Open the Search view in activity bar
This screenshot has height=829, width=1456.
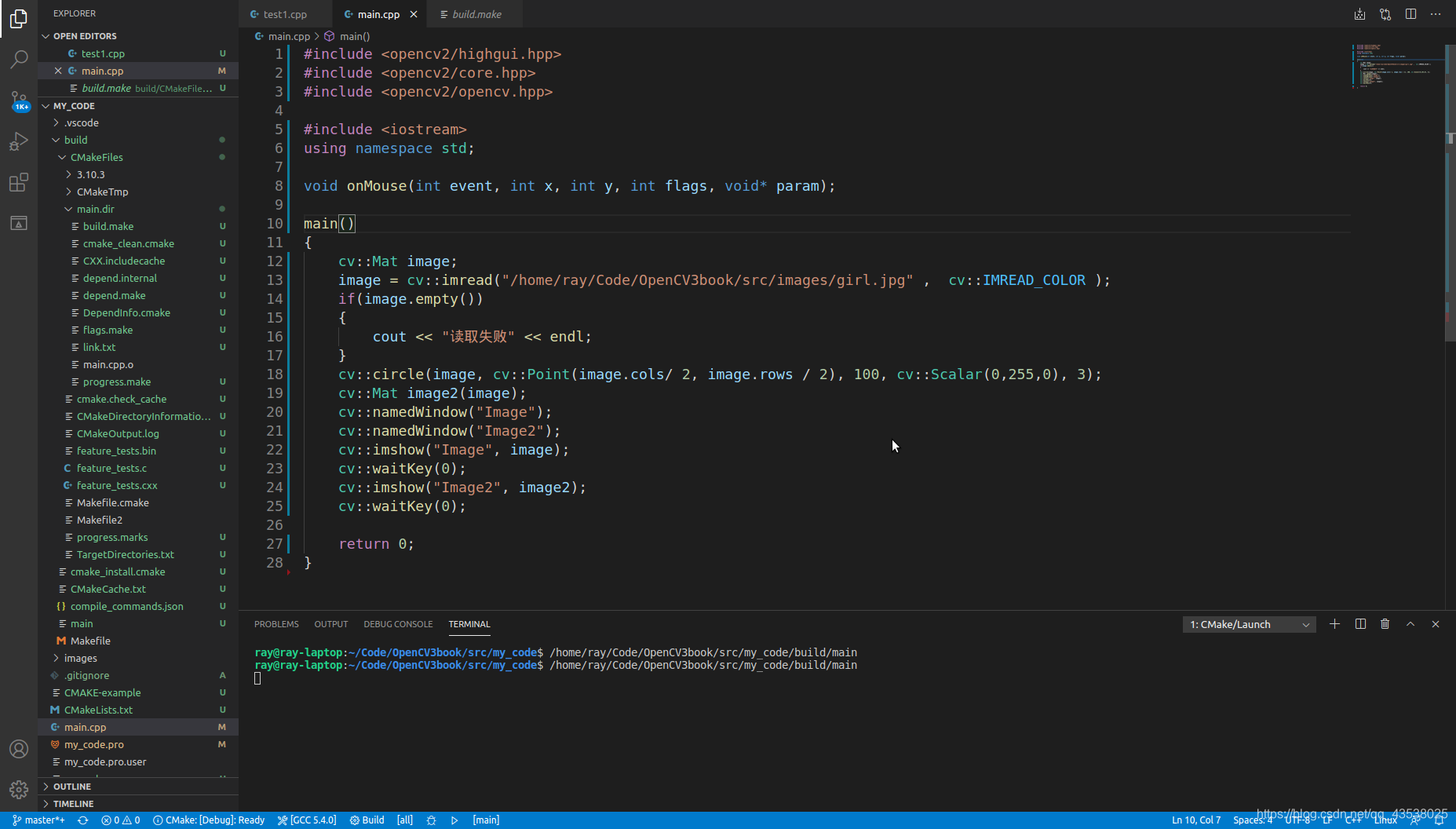pos(19,60)
